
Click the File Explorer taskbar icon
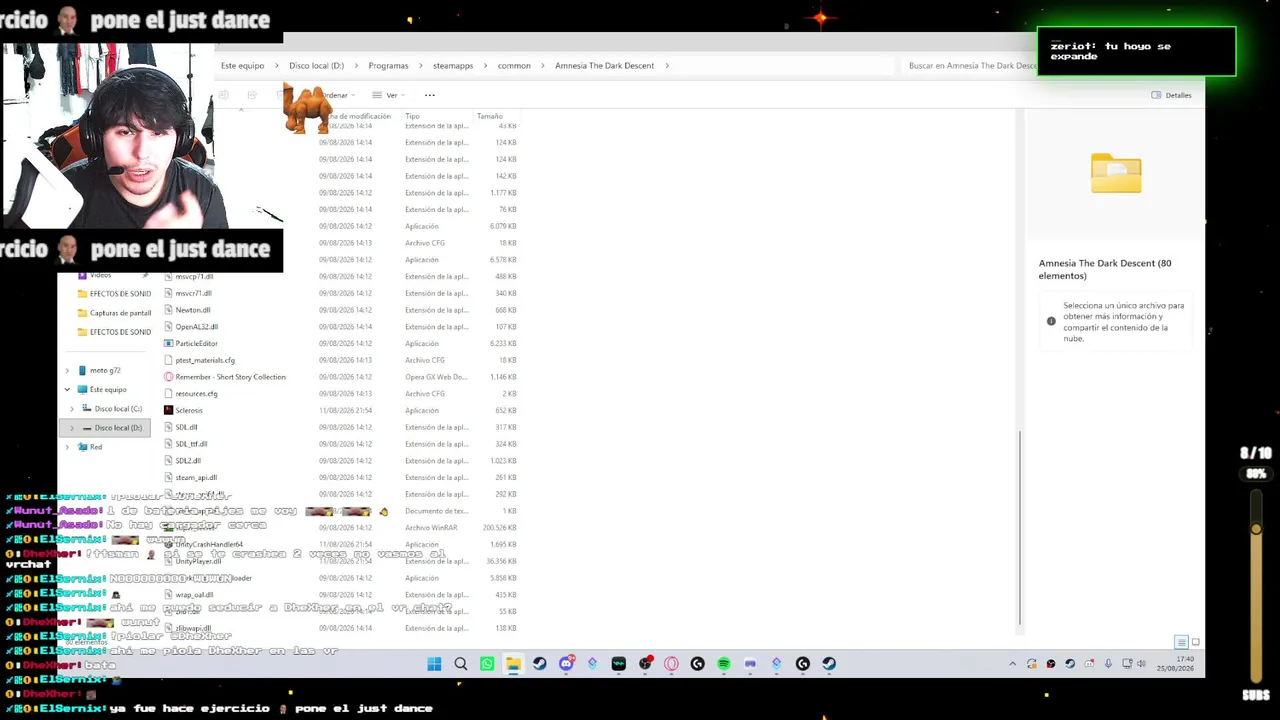pos(513,664)
